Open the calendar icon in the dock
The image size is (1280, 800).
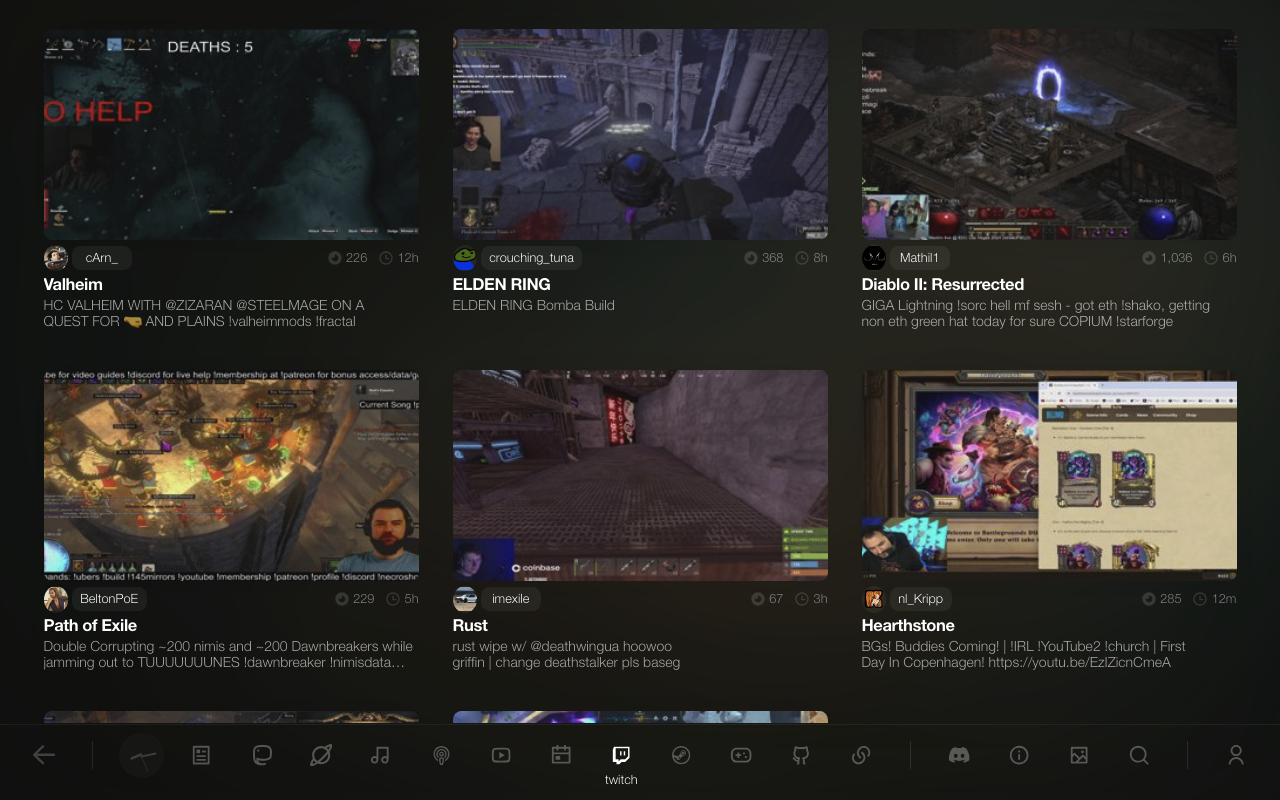click(561, 755)
